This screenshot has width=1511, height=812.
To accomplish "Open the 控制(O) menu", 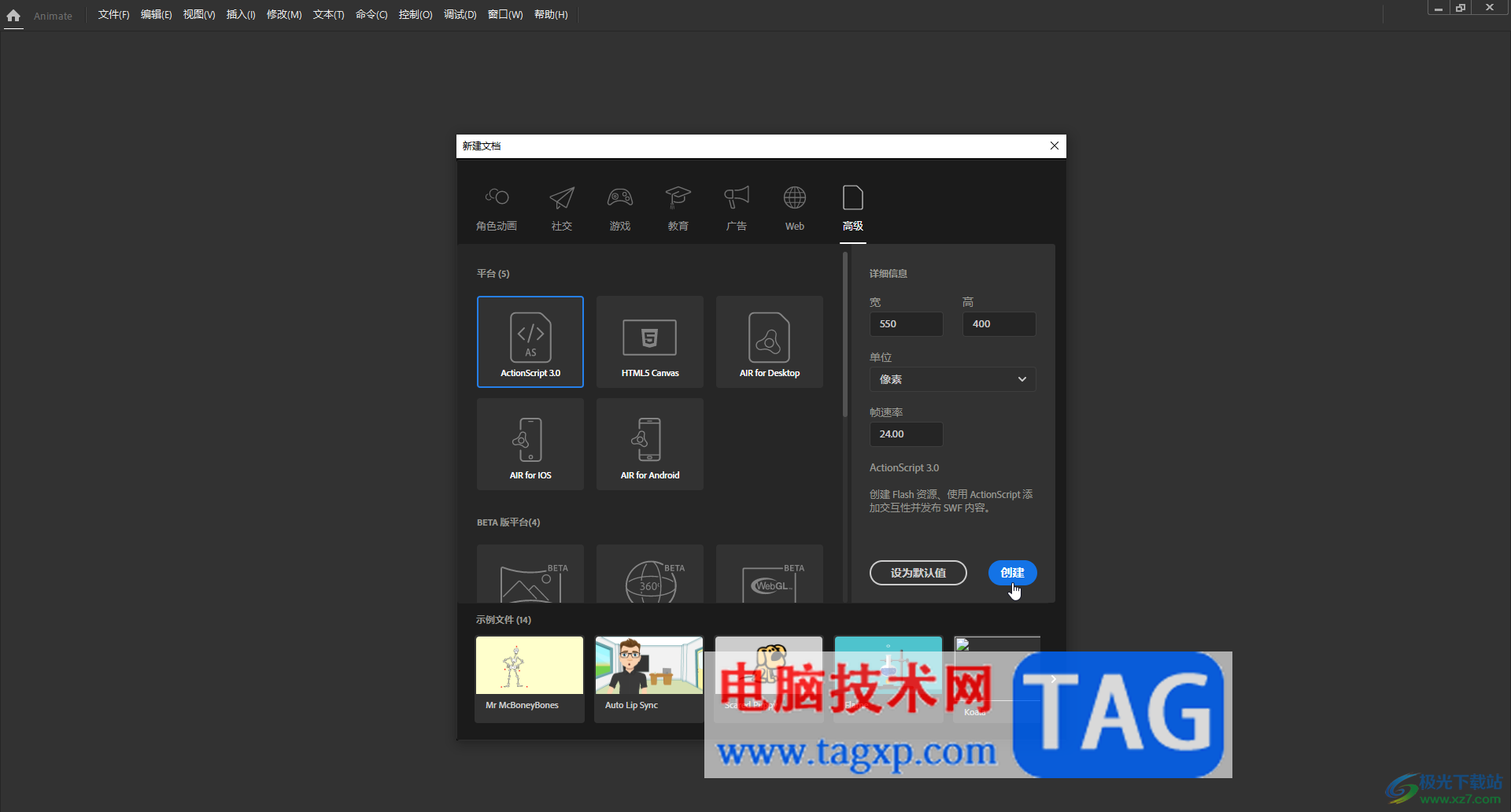I will tap(416, 15).
